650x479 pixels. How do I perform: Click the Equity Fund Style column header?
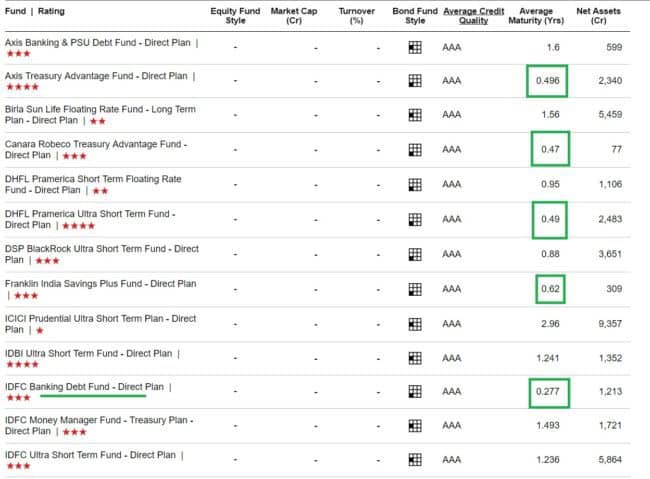coord(235,16)
